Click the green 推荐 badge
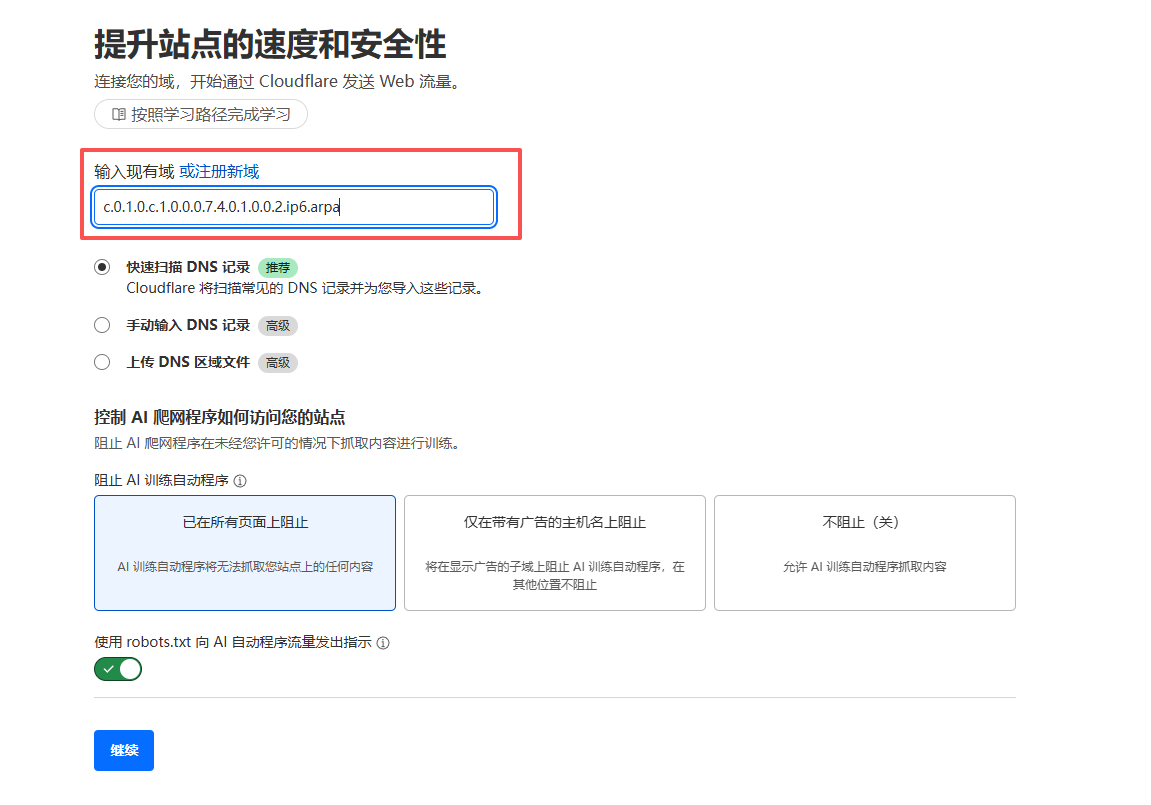The height and width of the screenshot is (805, 1151). click(x=278, y=268)
